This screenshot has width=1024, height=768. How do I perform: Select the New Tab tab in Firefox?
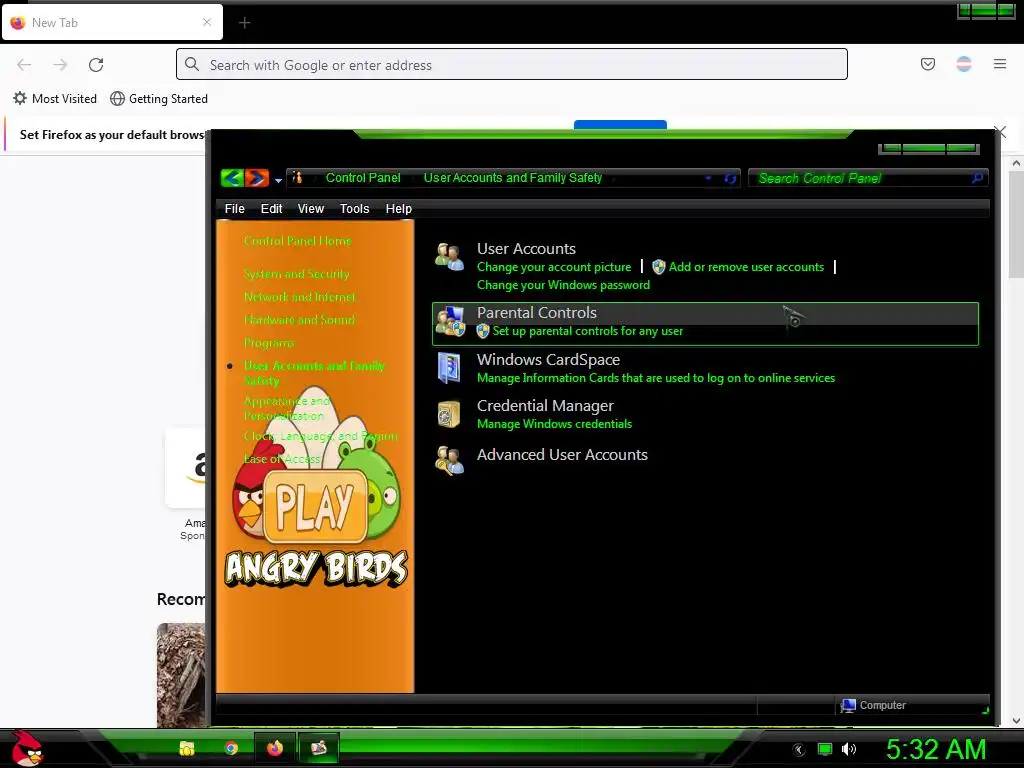[x=112, y=22]
